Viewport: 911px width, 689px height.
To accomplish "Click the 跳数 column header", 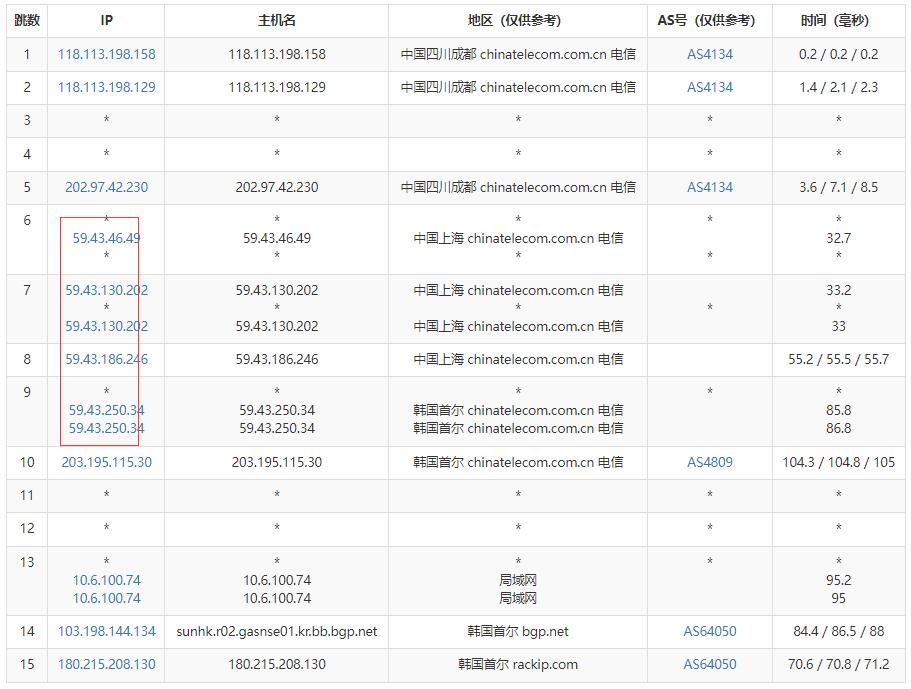I will point(27,20).
